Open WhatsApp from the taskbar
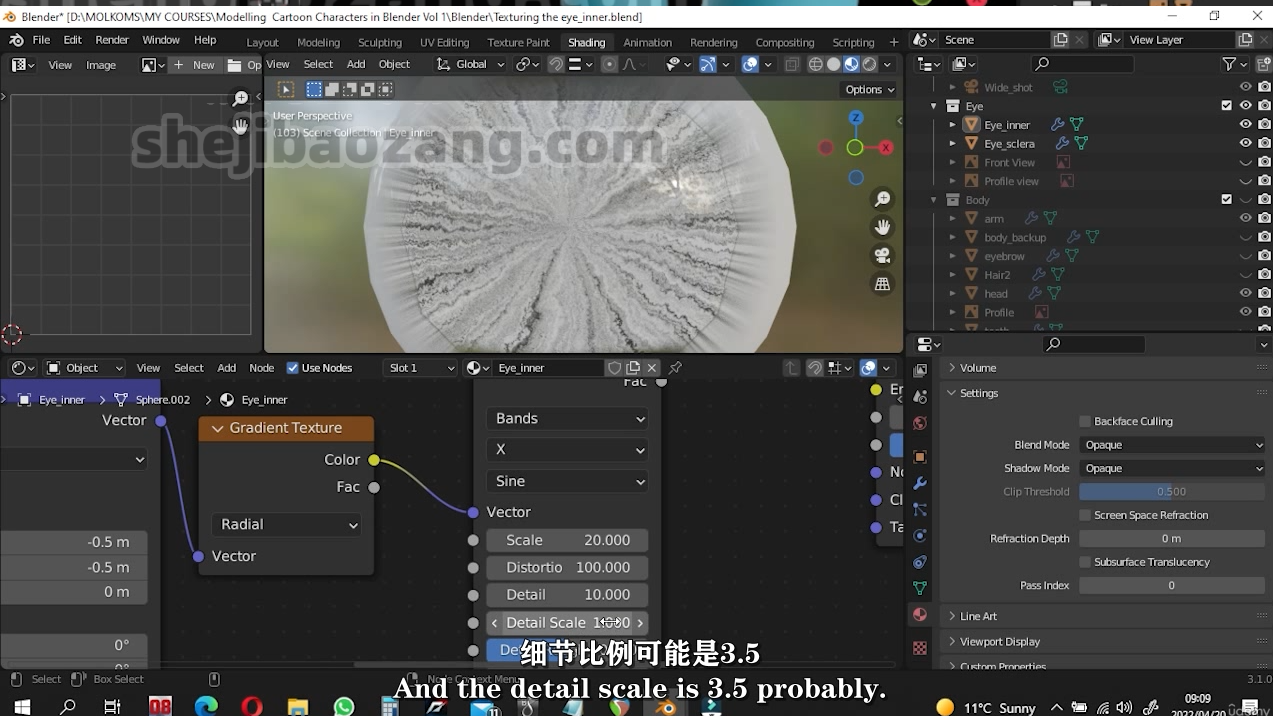The width and height of the screenshot is (1273, 716). 344,707
